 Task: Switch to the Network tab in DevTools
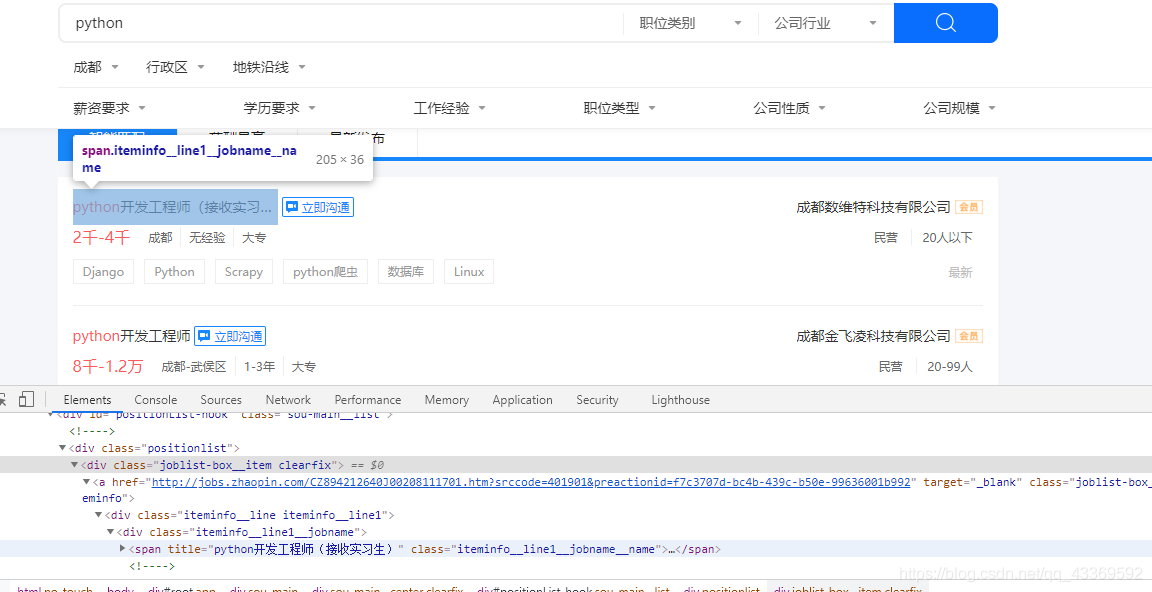click(x=287, y=399)
